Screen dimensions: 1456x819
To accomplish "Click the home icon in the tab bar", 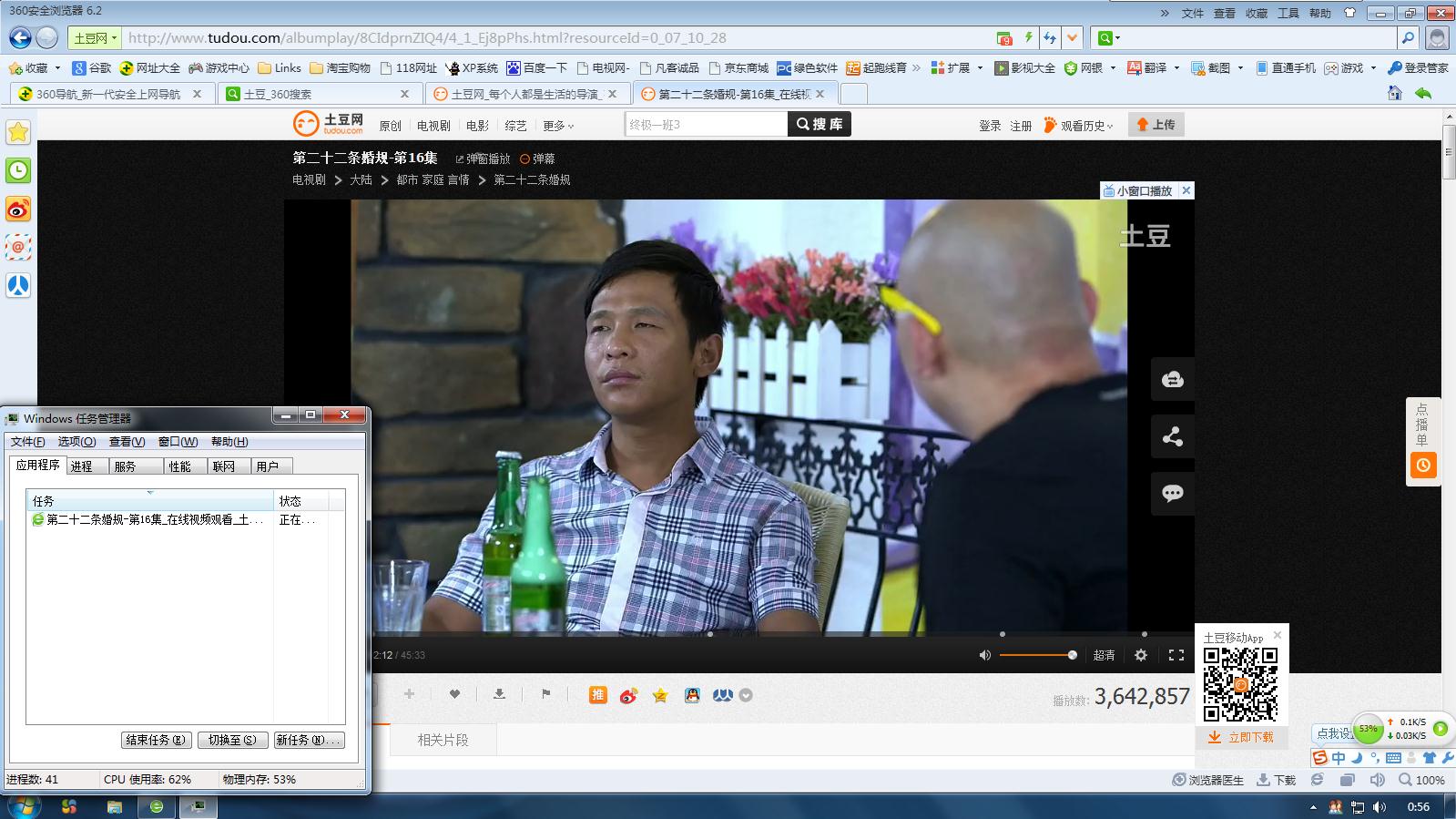I will [x=1395, y=93].
